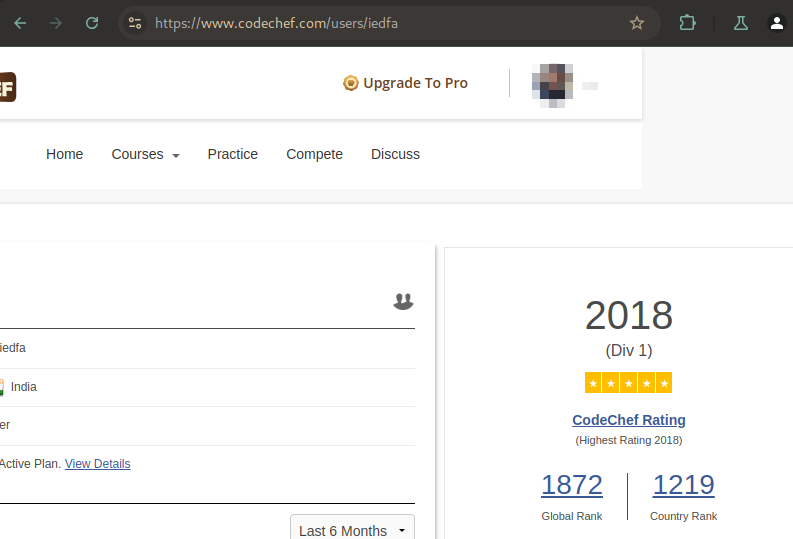Open site information icon in address bar

click(x=135, y=23)
